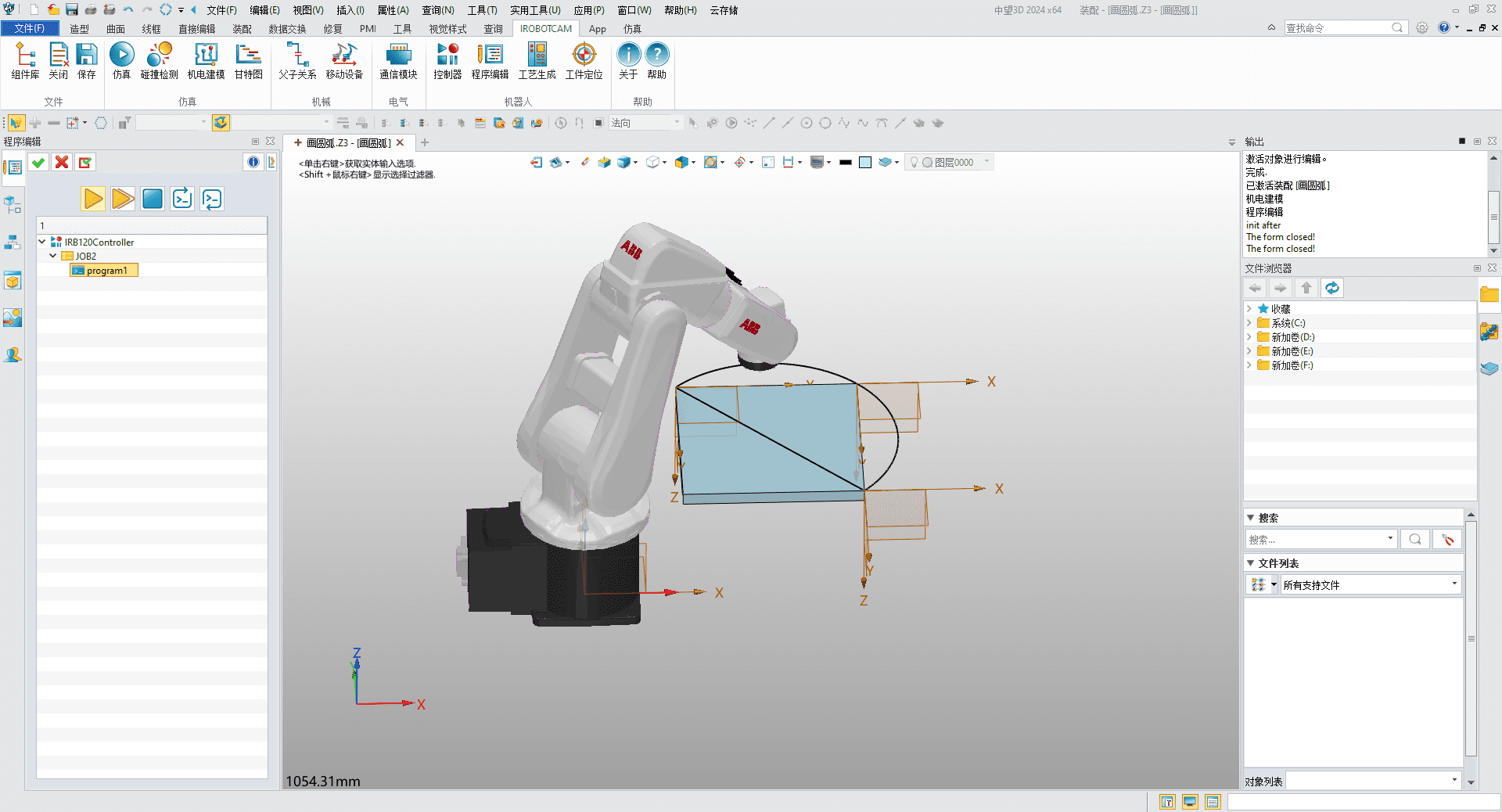Click the undo arrow in quick access toolbar
Viewport: 1502px width, 812px height.
pyautogui.click(x=128, y=10)
